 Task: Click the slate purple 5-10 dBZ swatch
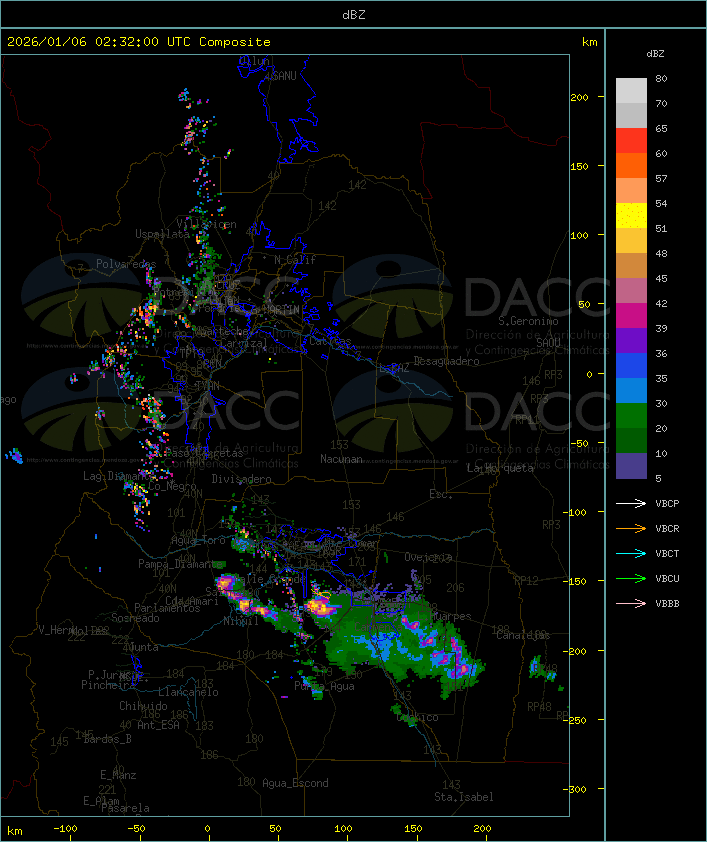point(631,466)
